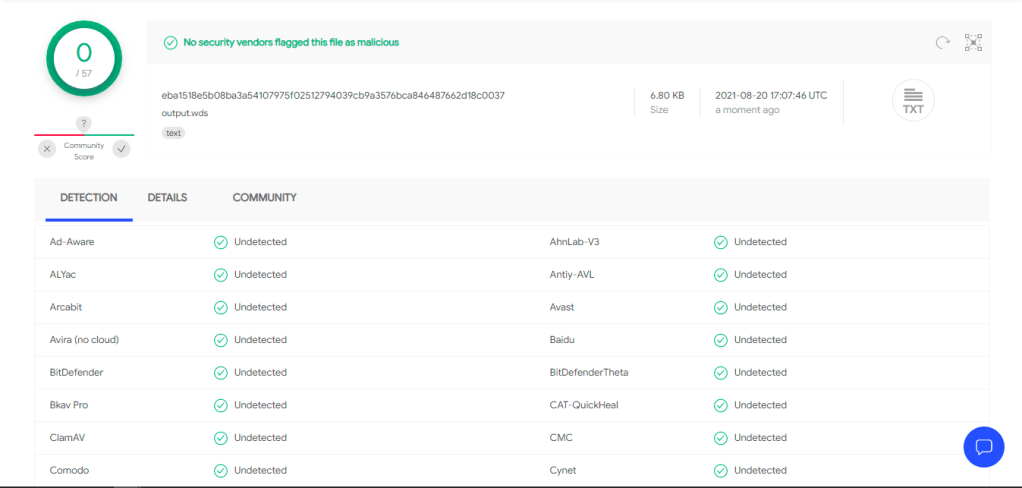Click the reanalyze file refresh icon

941,42
